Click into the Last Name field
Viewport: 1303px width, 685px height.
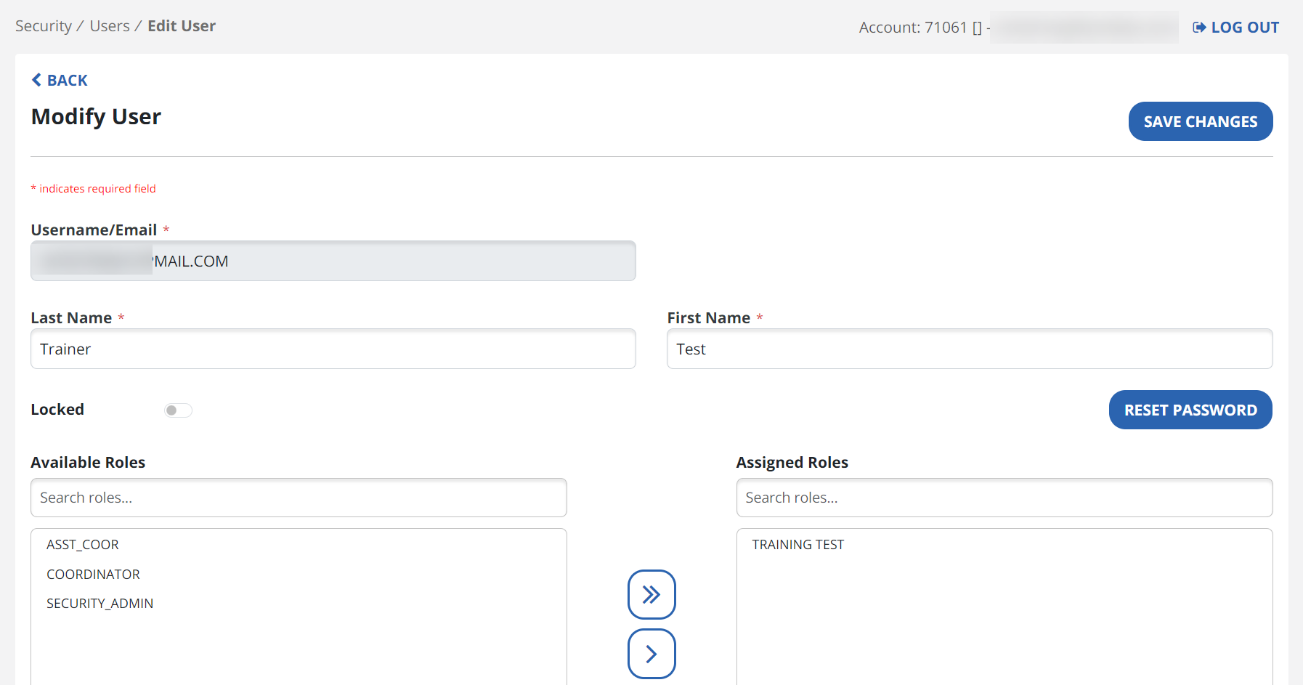(x=332, y=349)
